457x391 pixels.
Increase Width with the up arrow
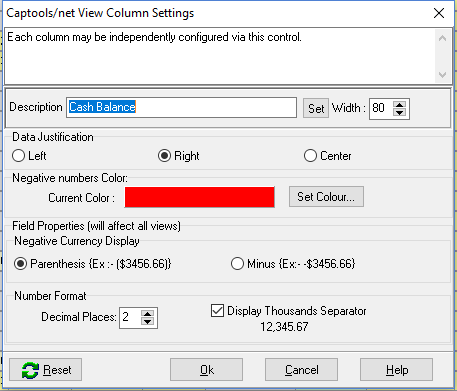coord(399,104)
